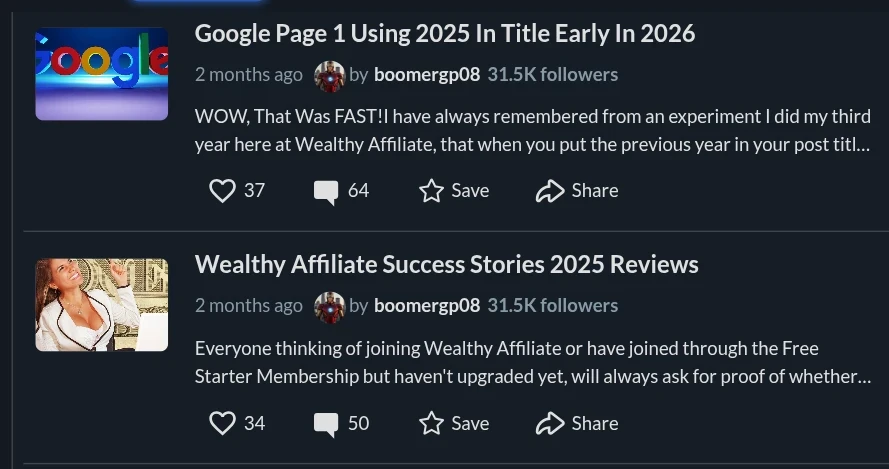
Task: Open boomergp08 avatar on Google post
Action: 329,75
